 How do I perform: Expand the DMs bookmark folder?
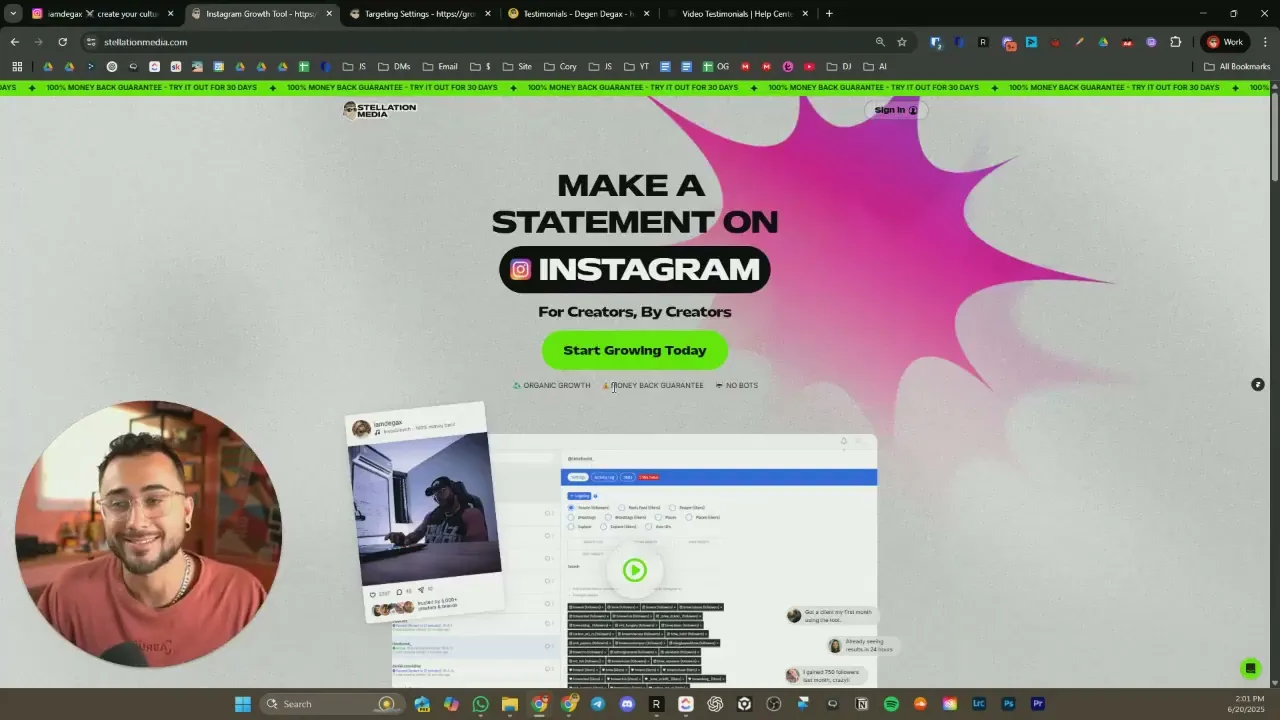[394, 67]
